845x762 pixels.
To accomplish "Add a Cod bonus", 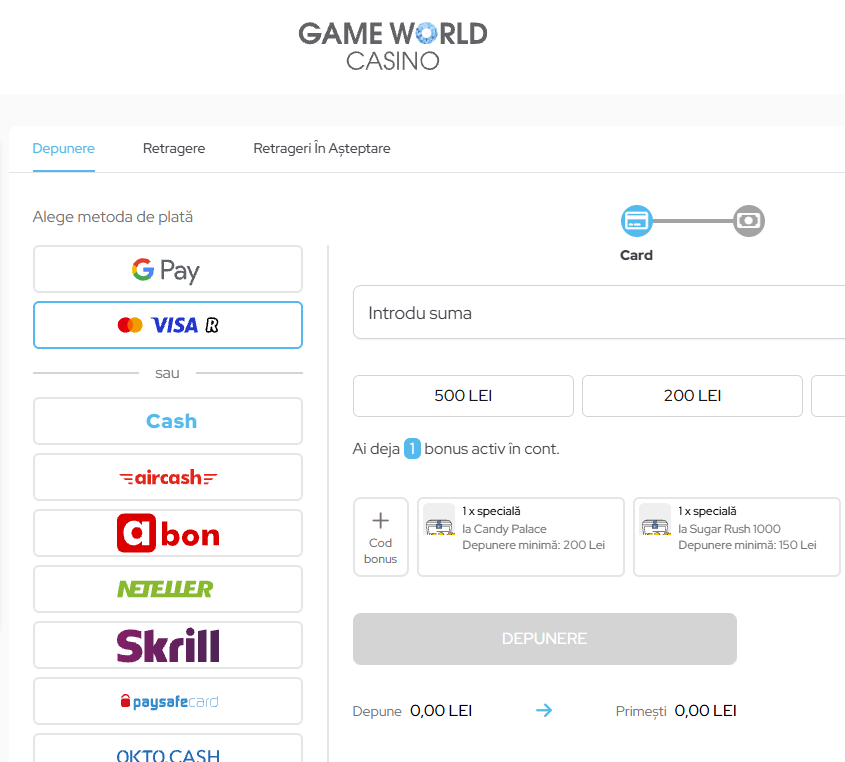I will tap(380, 537).
